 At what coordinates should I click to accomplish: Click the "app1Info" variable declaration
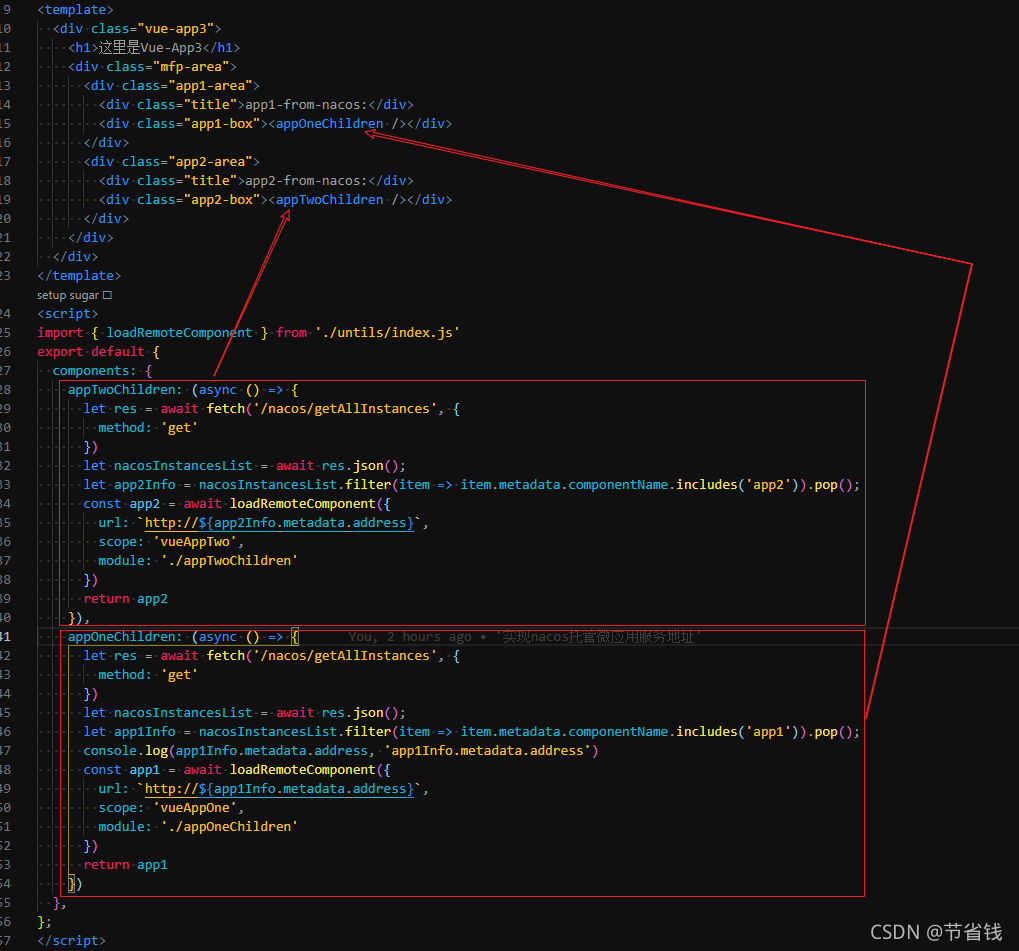click(144, 732)
